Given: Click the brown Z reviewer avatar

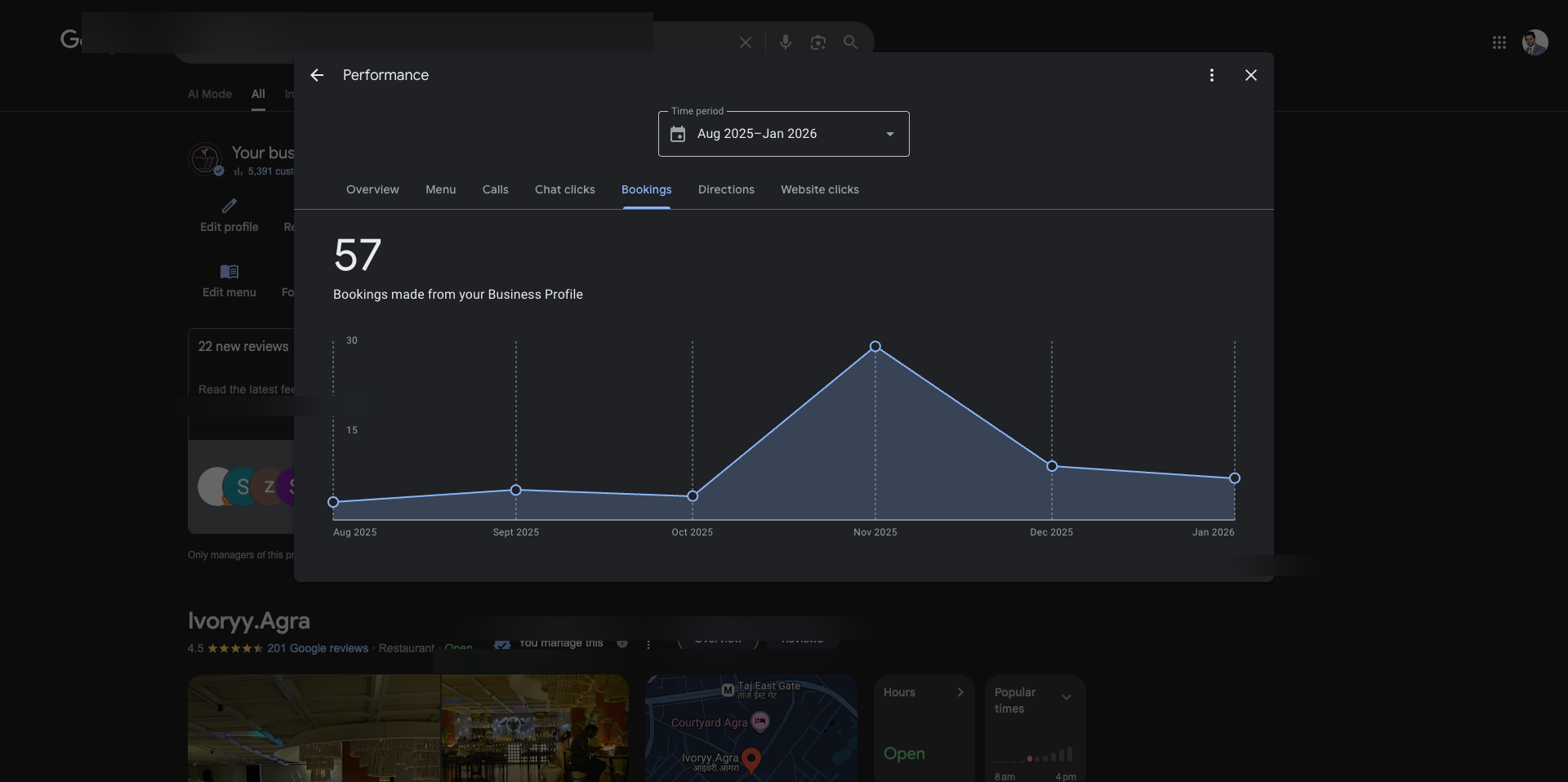Looking at the screenshot, I should click(x=269, y=487).
